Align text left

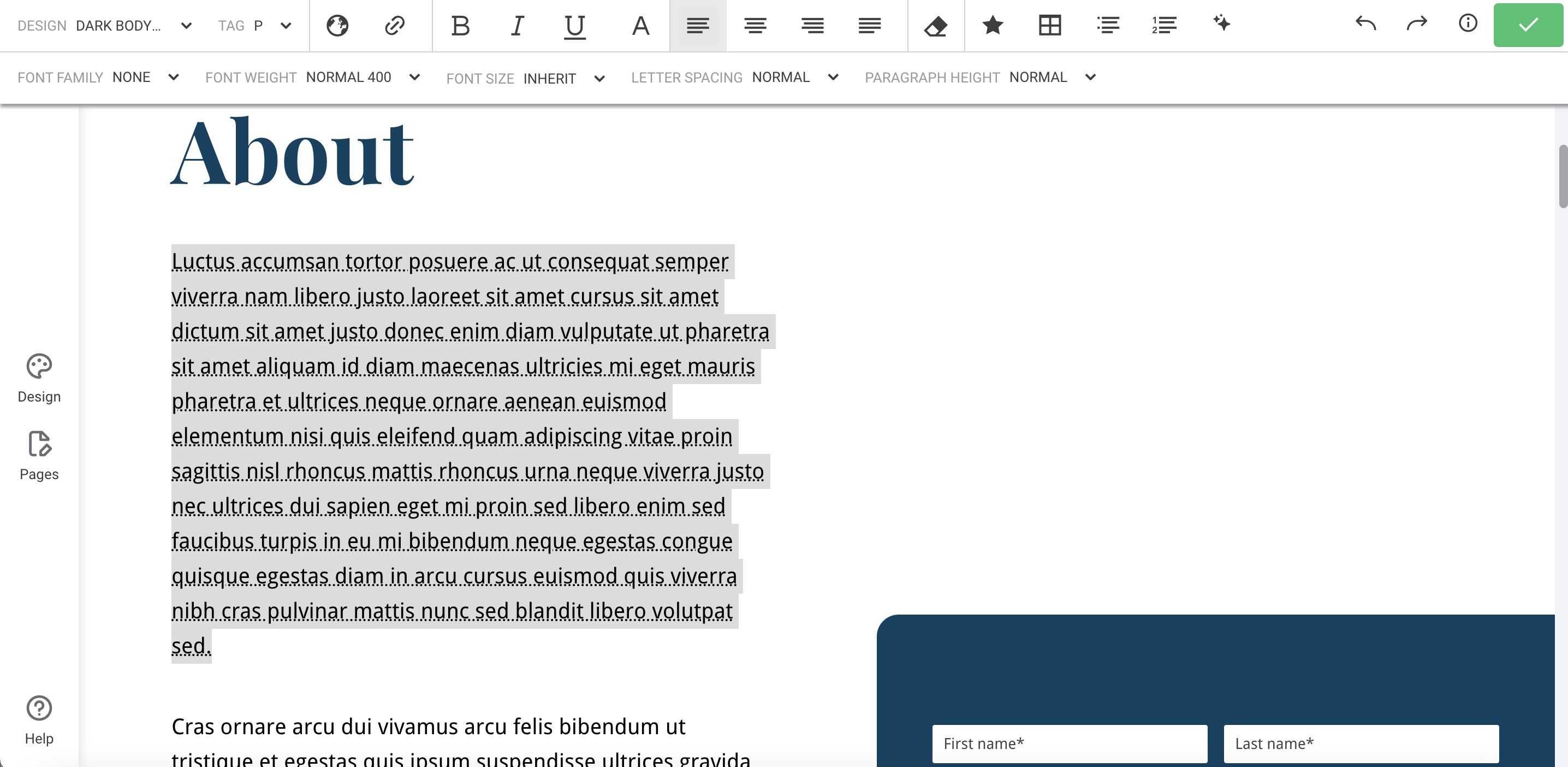pyautogui.click(x=698, y=26)
